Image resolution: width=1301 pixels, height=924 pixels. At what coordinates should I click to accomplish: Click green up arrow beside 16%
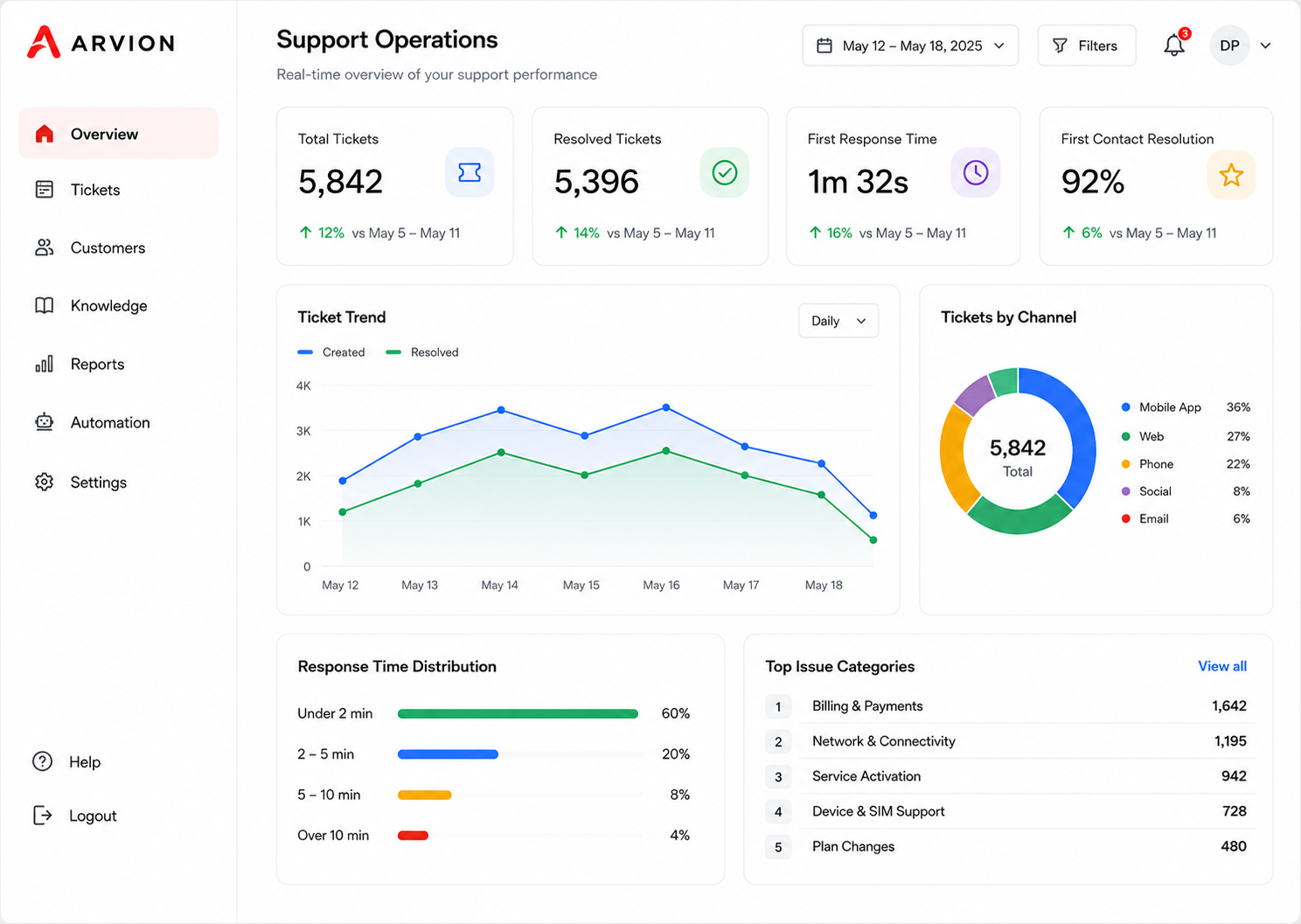pos(815,233)
